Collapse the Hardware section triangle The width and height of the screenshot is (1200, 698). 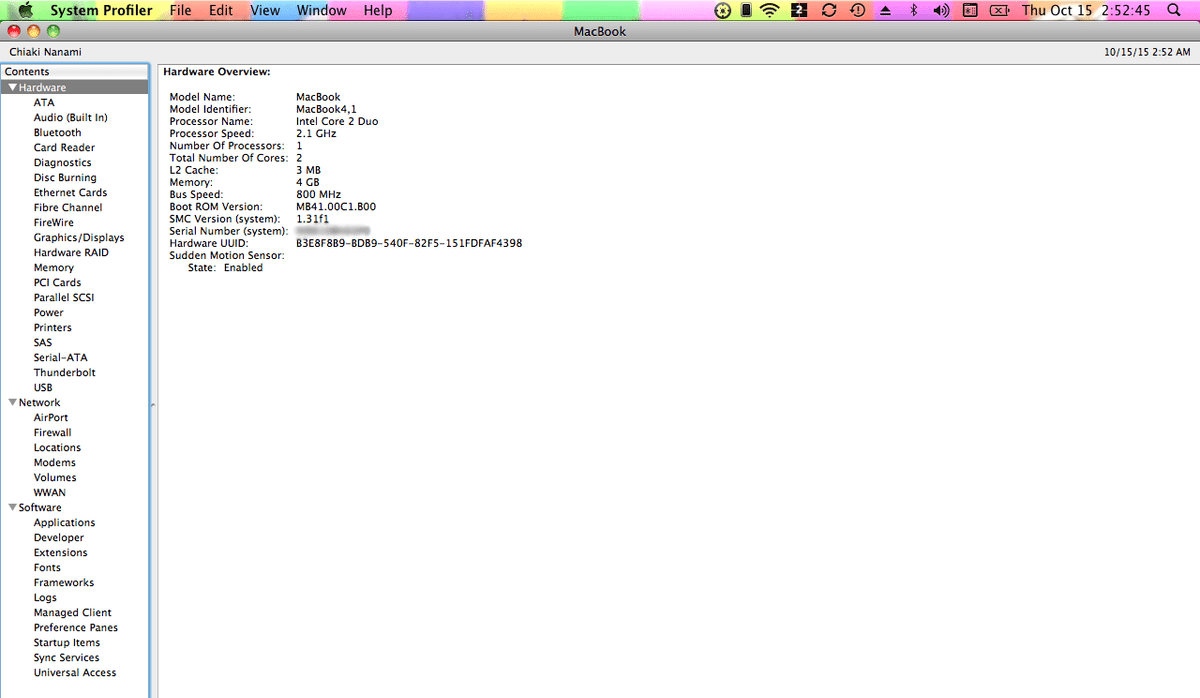(x=12, y=88)
